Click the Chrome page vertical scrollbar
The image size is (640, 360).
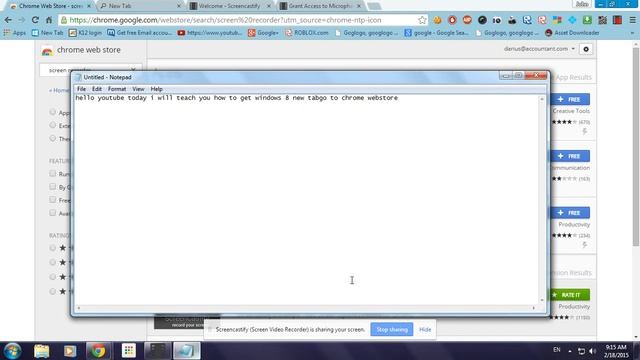point(636,147)
